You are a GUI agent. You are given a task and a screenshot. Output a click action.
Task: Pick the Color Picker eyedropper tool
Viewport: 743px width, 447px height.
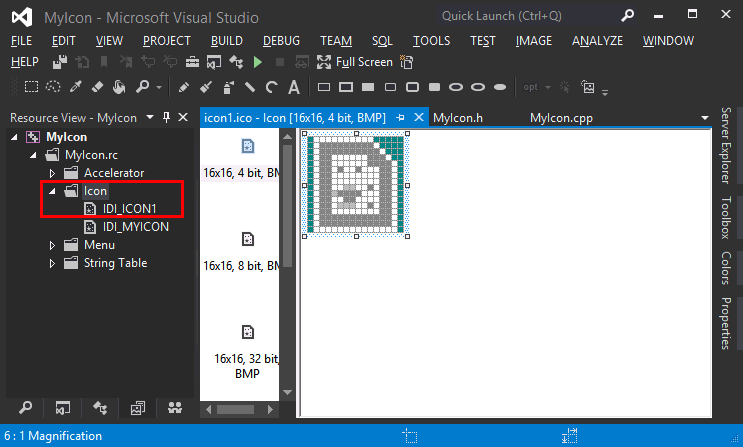coord(76,87)
